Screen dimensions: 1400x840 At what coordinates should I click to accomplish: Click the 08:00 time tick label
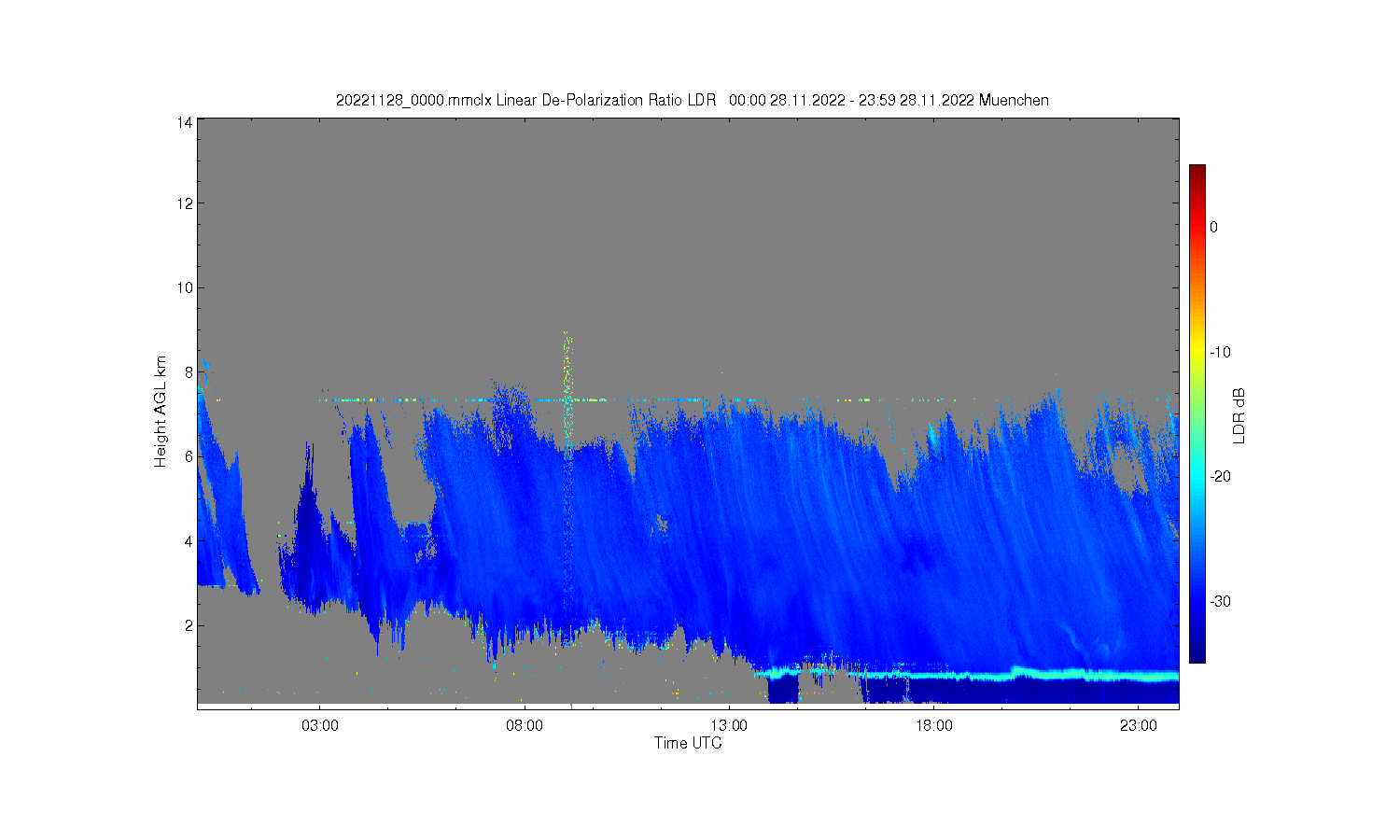(525, 725)
